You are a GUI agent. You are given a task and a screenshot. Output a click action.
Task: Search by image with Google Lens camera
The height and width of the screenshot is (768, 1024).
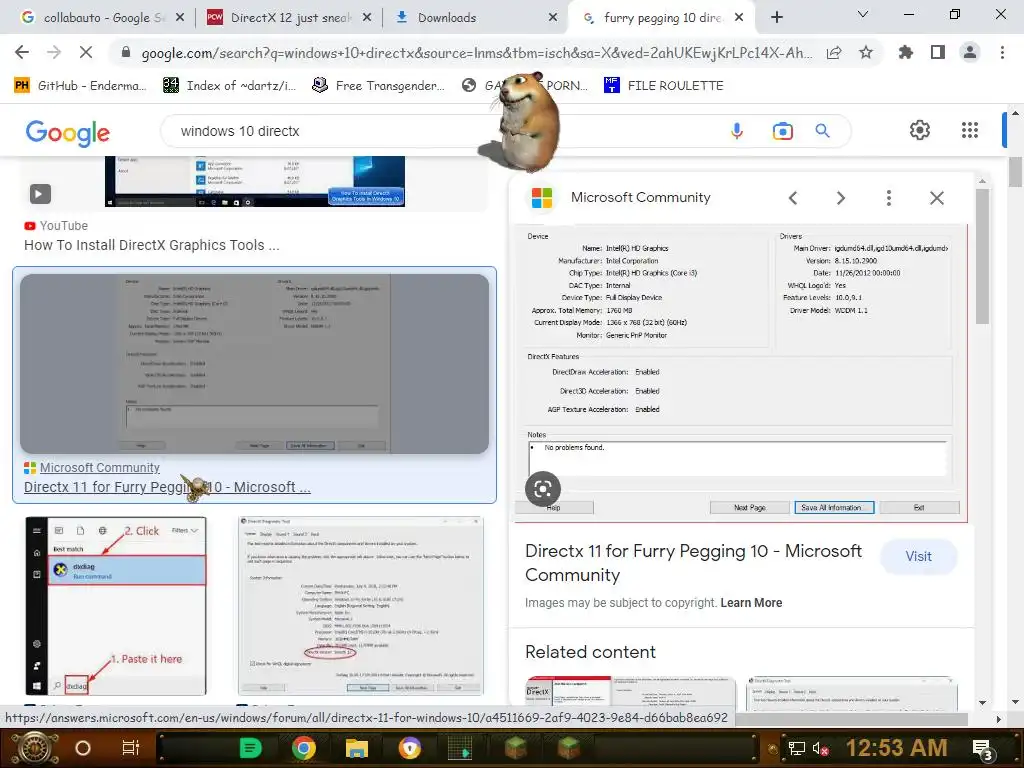click(x=782, y=131)
